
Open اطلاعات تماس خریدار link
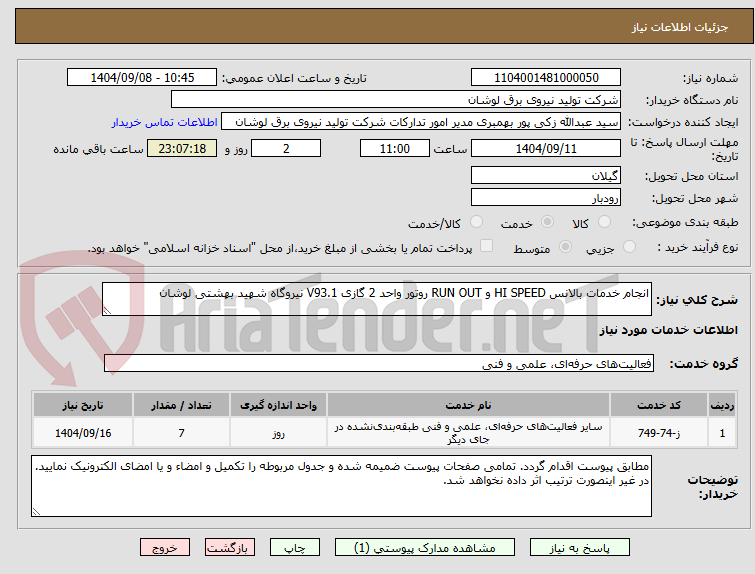click(165, 122)
